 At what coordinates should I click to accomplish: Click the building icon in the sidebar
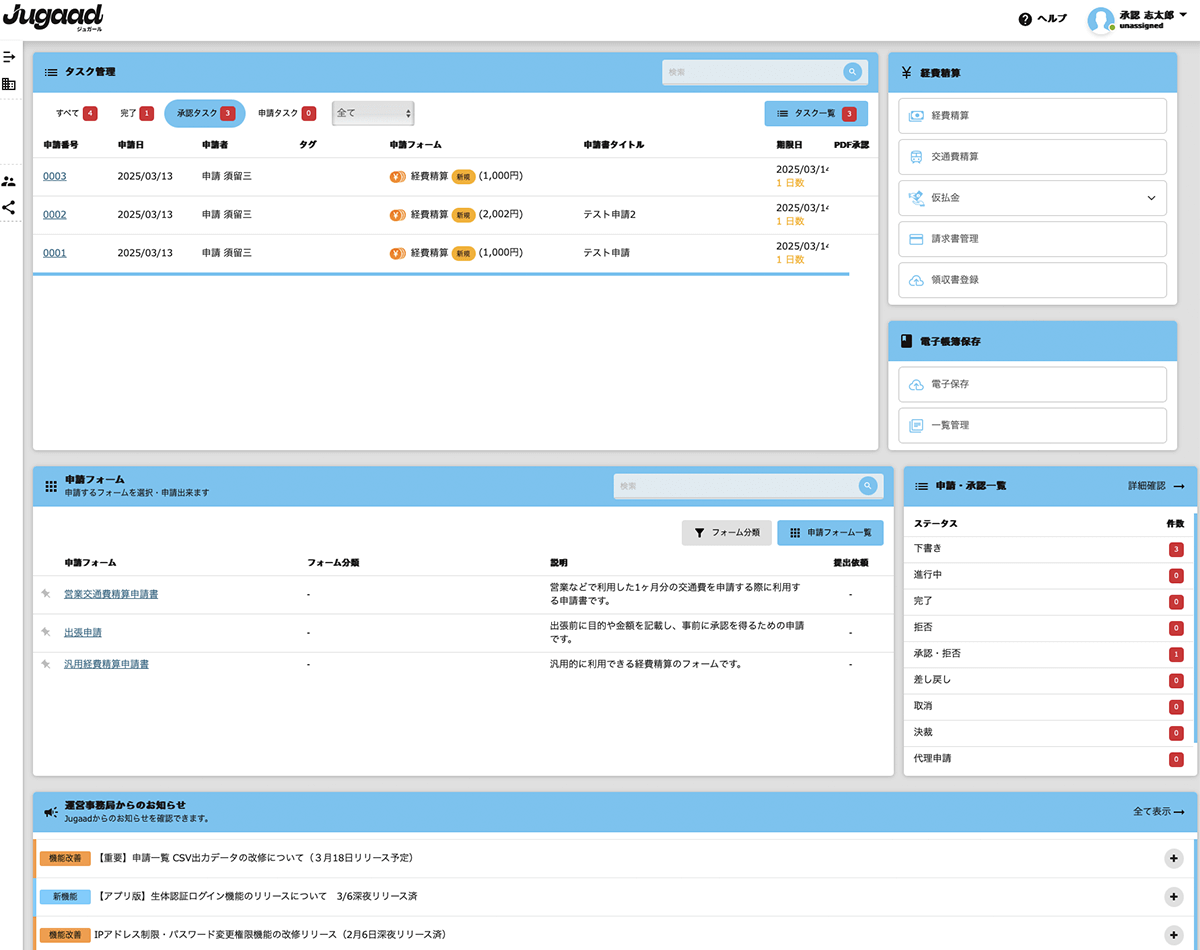tap(9, 84)
